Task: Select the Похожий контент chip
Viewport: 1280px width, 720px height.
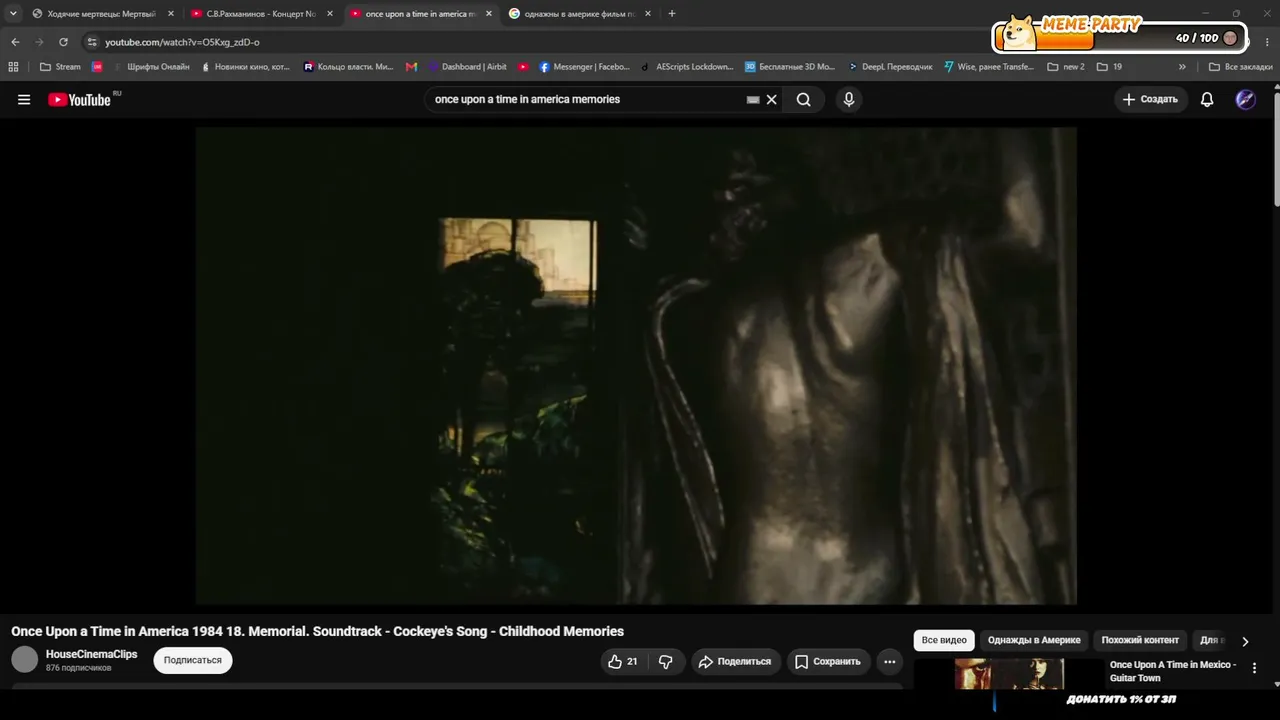Action: (1140, 640)
